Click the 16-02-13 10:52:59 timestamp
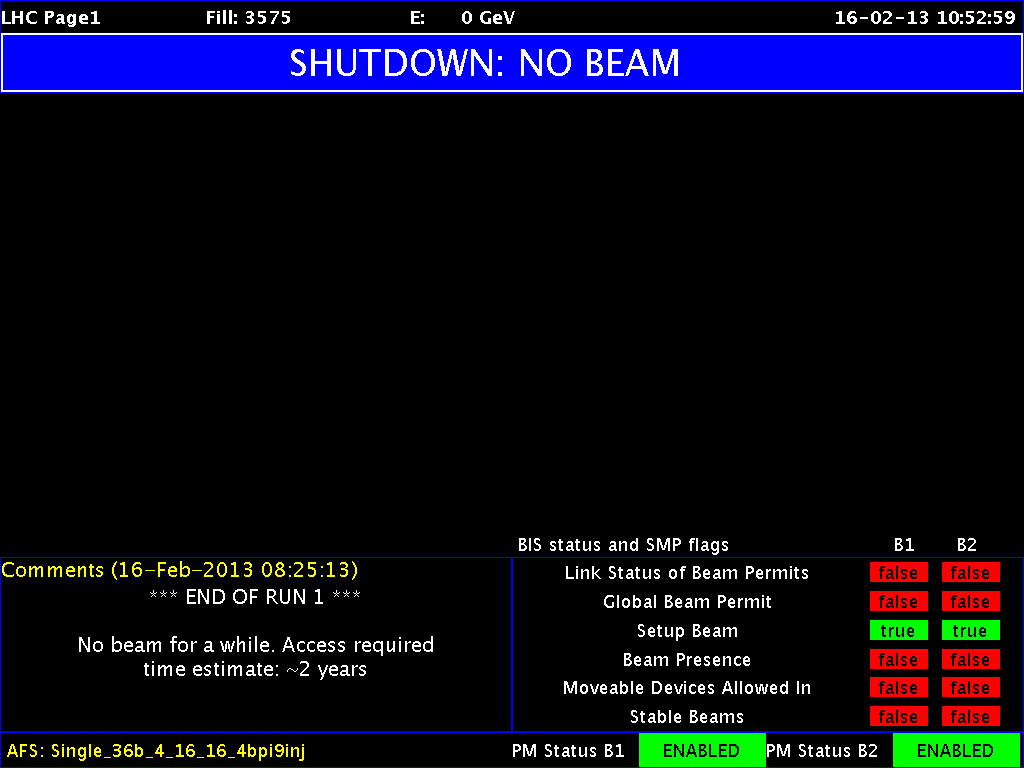 pos(925,18)
